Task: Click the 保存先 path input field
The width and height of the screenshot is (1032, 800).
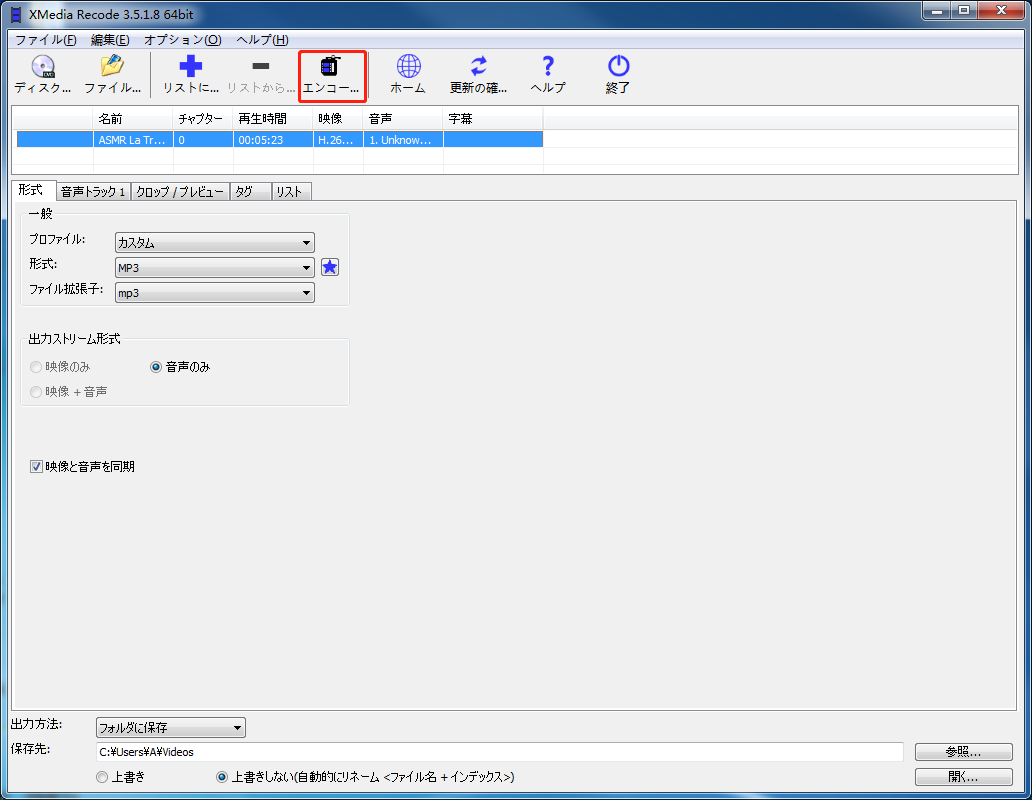Action: pos(500,752)
